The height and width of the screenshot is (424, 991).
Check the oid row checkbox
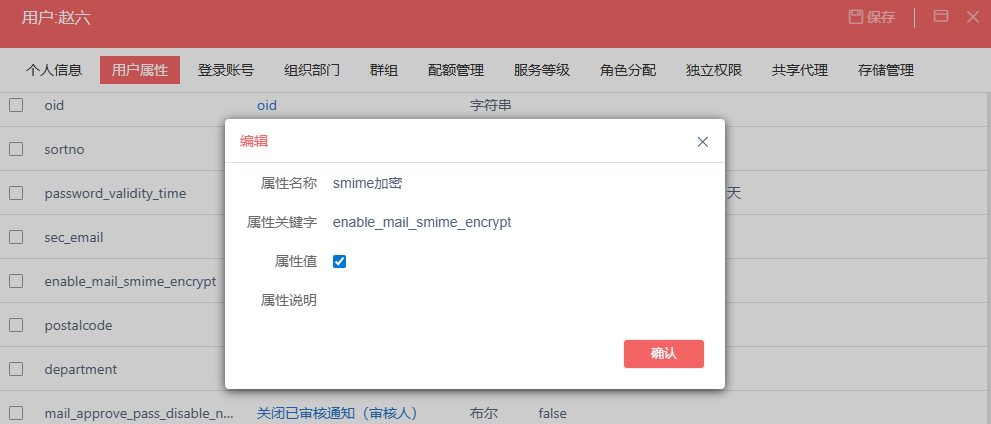tap(16, 105)
